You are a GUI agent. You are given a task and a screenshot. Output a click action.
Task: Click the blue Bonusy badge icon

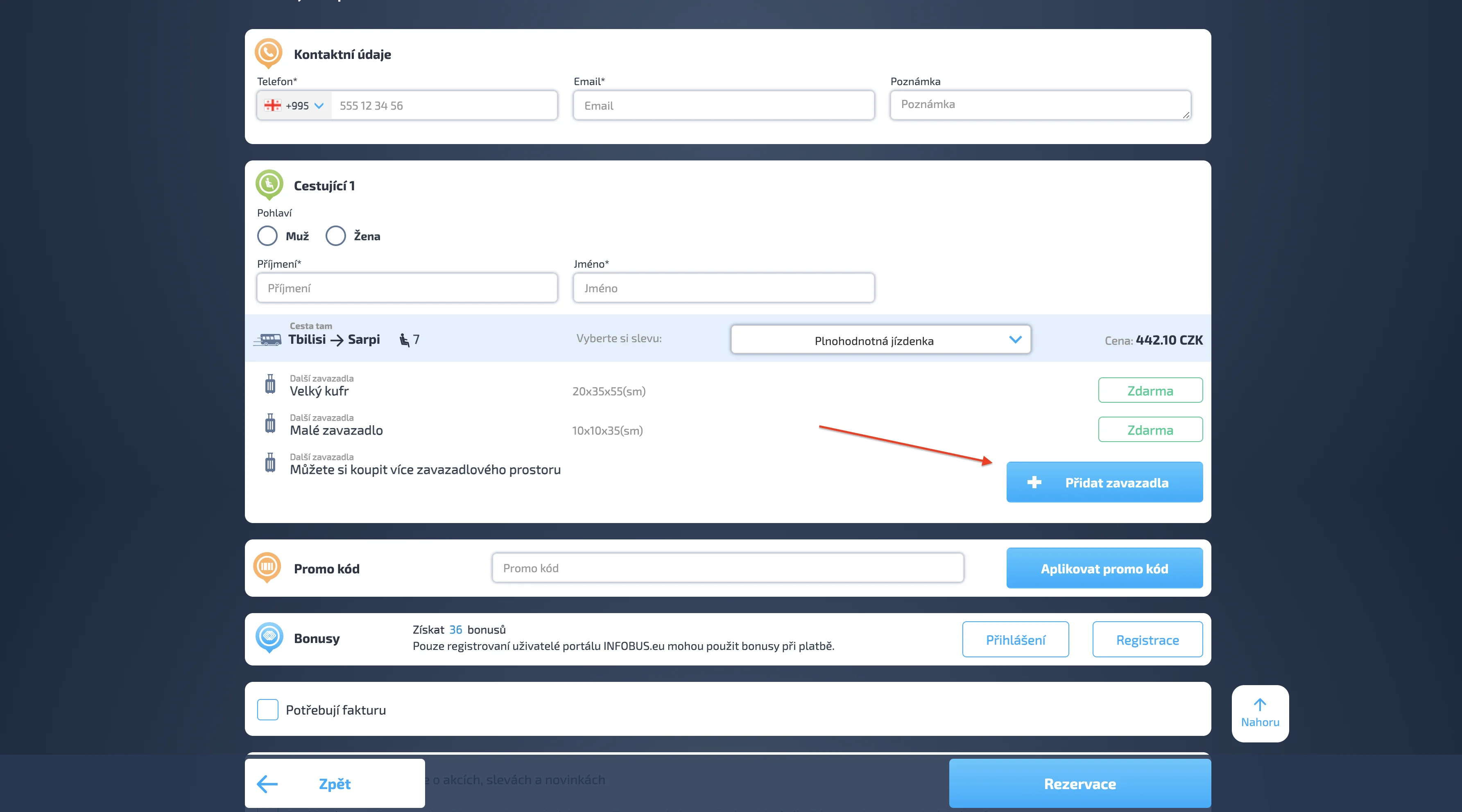(269, 637)
